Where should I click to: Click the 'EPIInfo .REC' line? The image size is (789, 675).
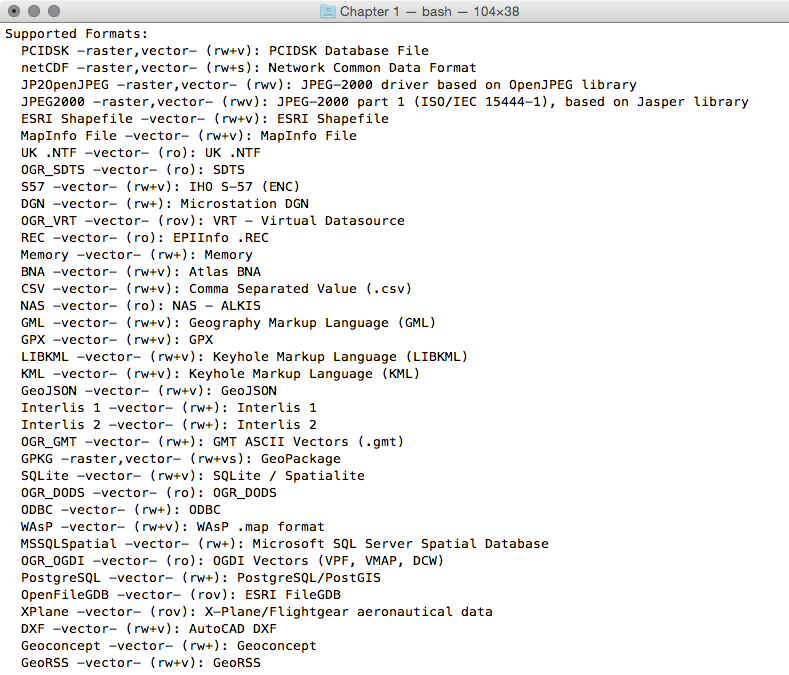[144, 238]
